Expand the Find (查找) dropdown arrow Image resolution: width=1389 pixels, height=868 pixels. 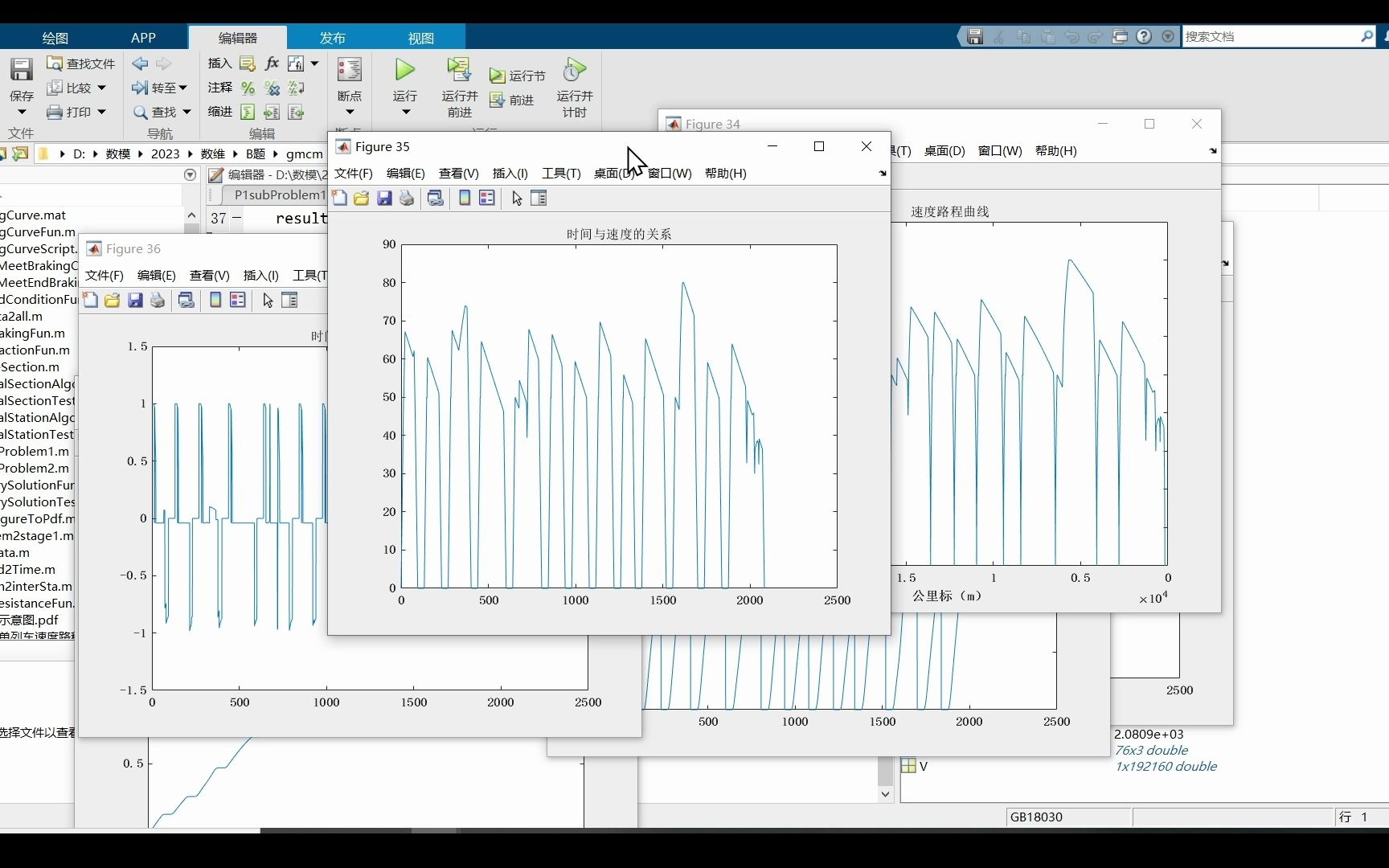point(186,112)
